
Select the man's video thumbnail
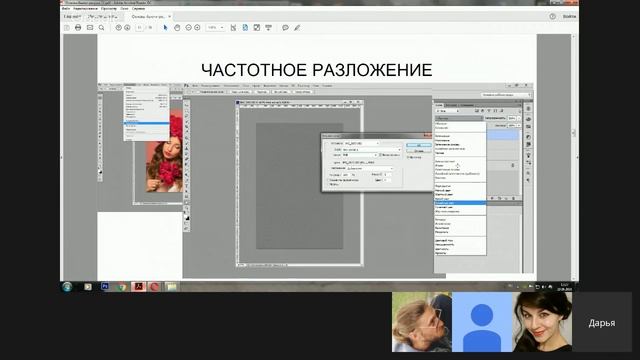tap(422, 322)
